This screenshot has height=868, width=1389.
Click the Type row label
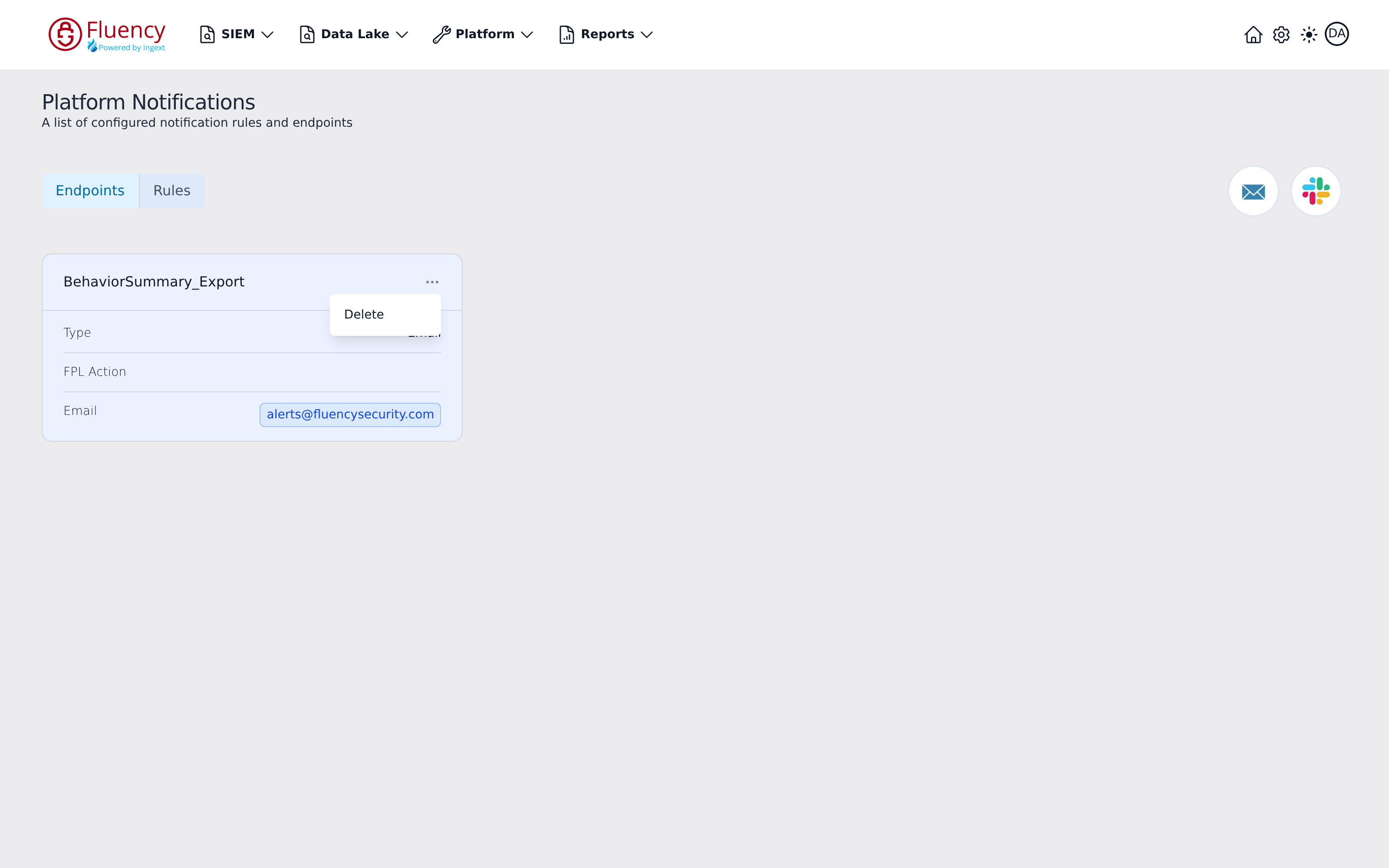tap(77, 333)
